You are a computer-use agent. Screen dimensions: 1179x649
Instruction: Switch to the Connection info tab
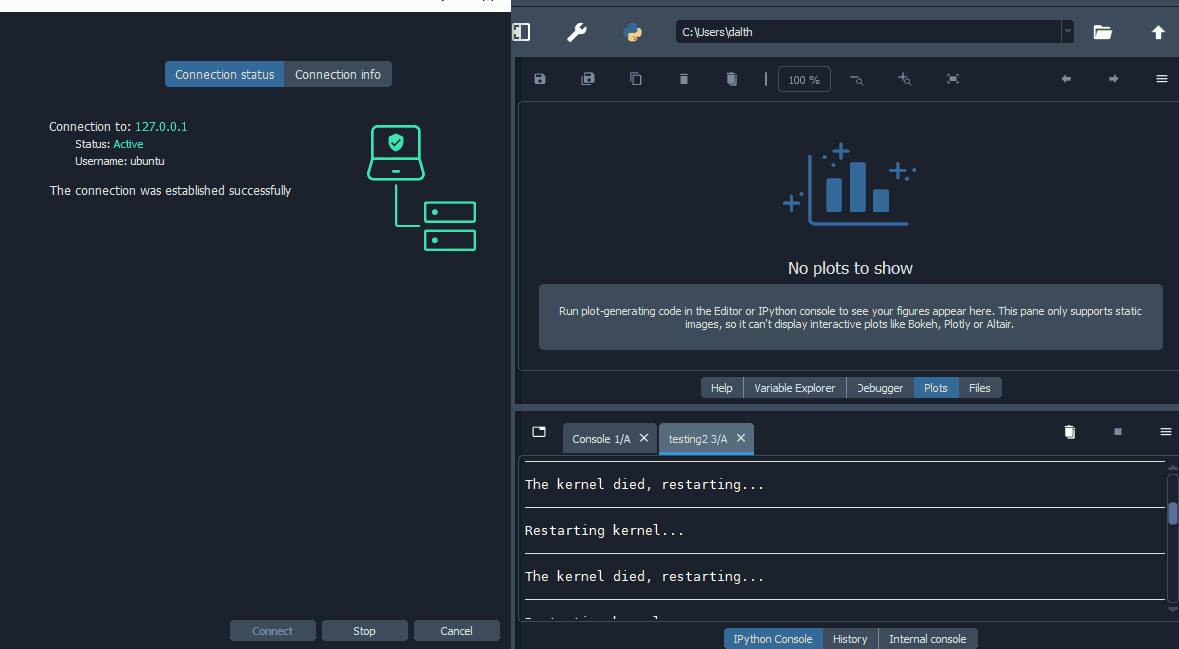338,73
